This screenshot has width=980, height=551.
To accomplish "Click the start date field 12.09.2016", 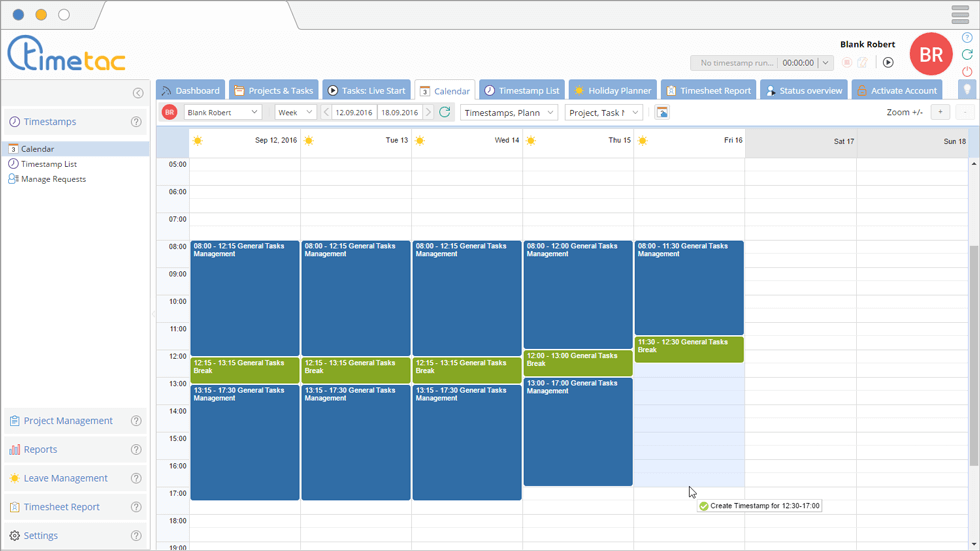I will click(354, 112).
